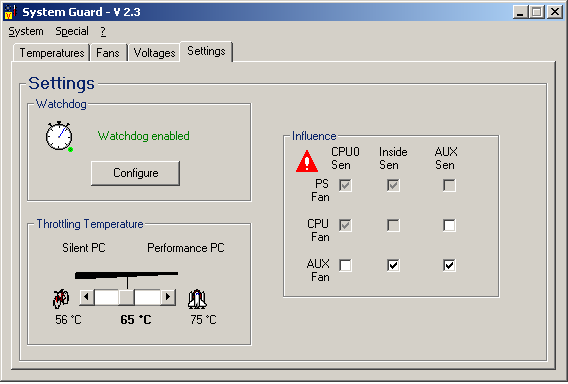Click the Silent PC label

(84, 248)
